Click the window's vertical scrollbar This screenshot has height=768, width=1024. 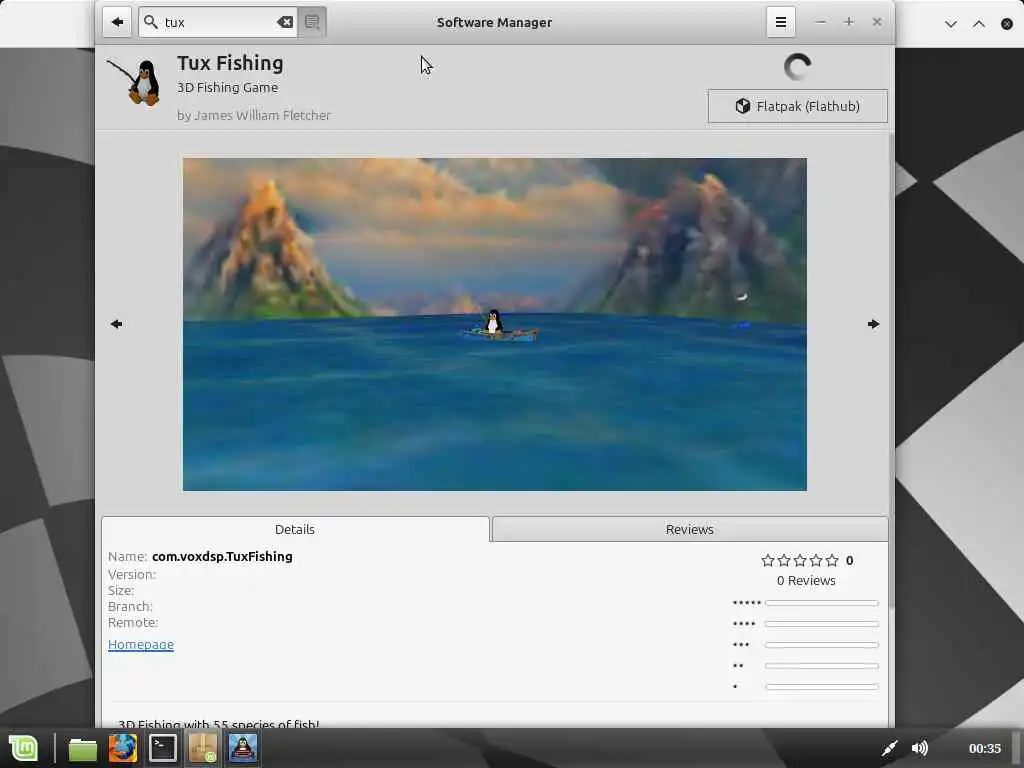[x=891, y=372]
